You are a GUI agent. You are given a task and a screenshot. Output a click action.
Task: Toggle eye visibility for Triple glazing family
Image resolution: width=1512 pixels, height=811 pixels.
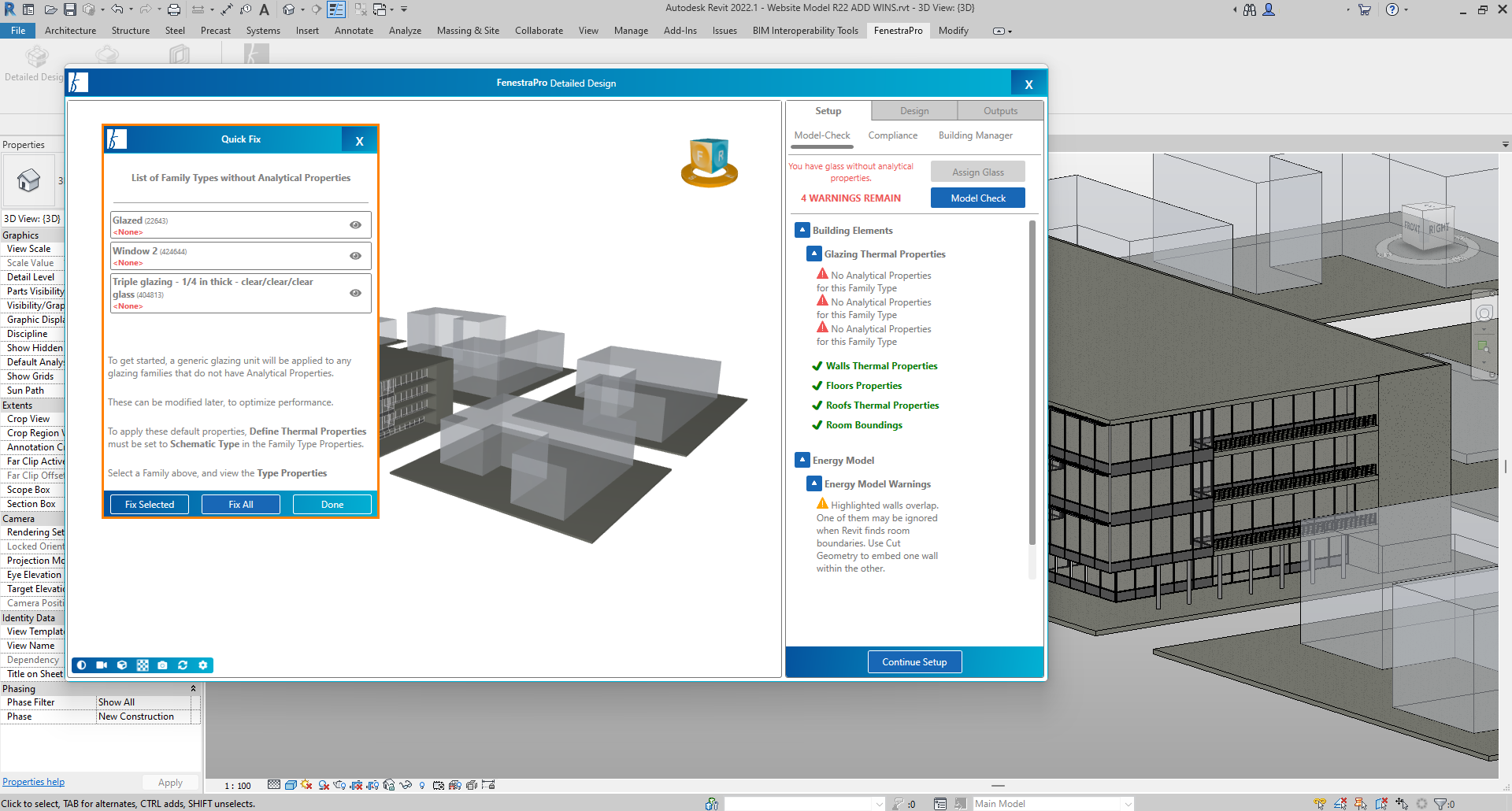tap(355, 293)
